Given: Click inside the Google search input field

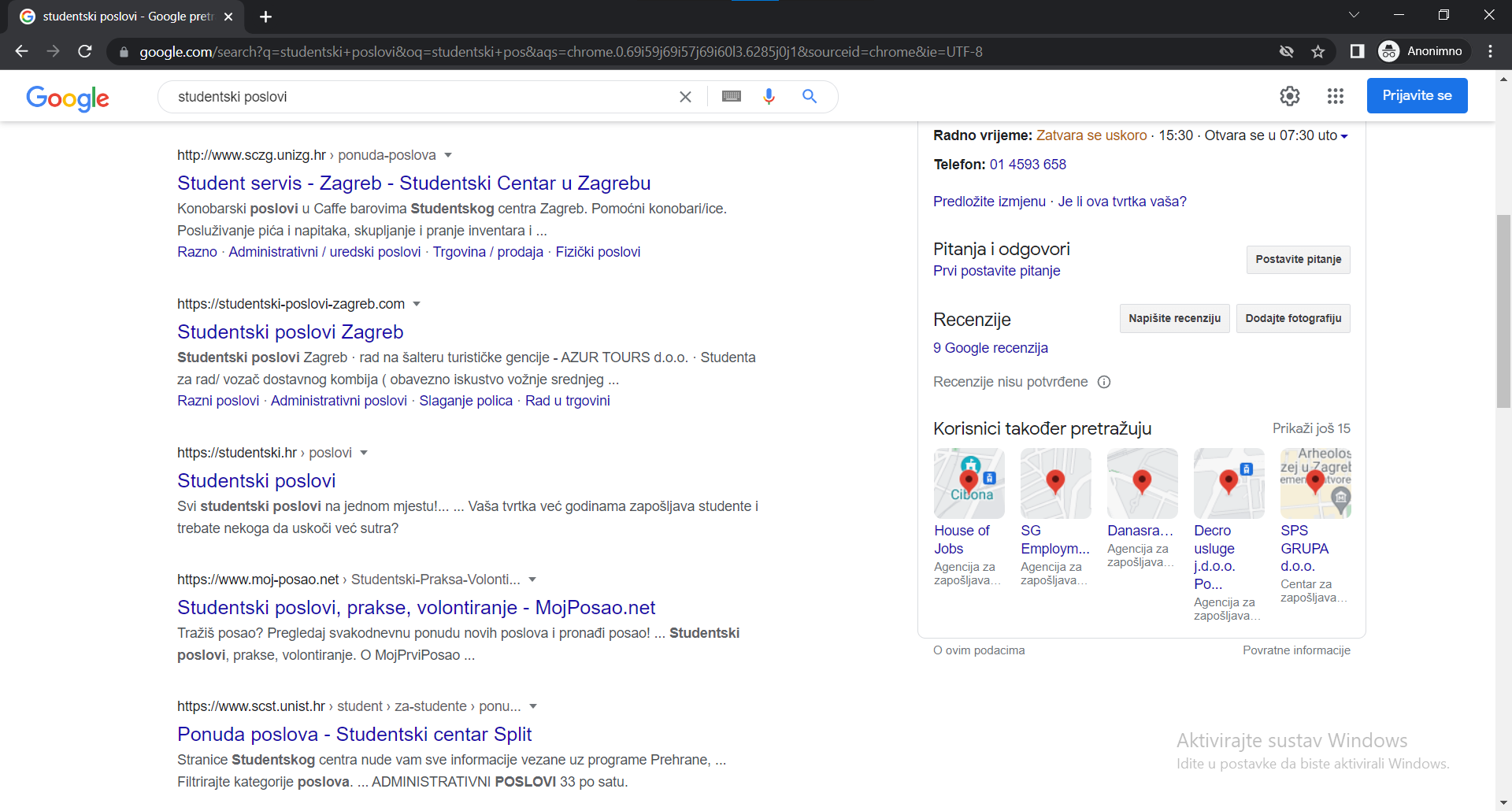Looking at the screenshot, I should 417,97.
